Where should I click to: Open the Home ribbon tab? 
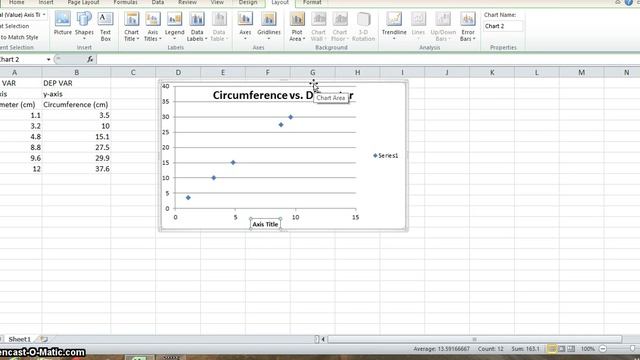17,2
